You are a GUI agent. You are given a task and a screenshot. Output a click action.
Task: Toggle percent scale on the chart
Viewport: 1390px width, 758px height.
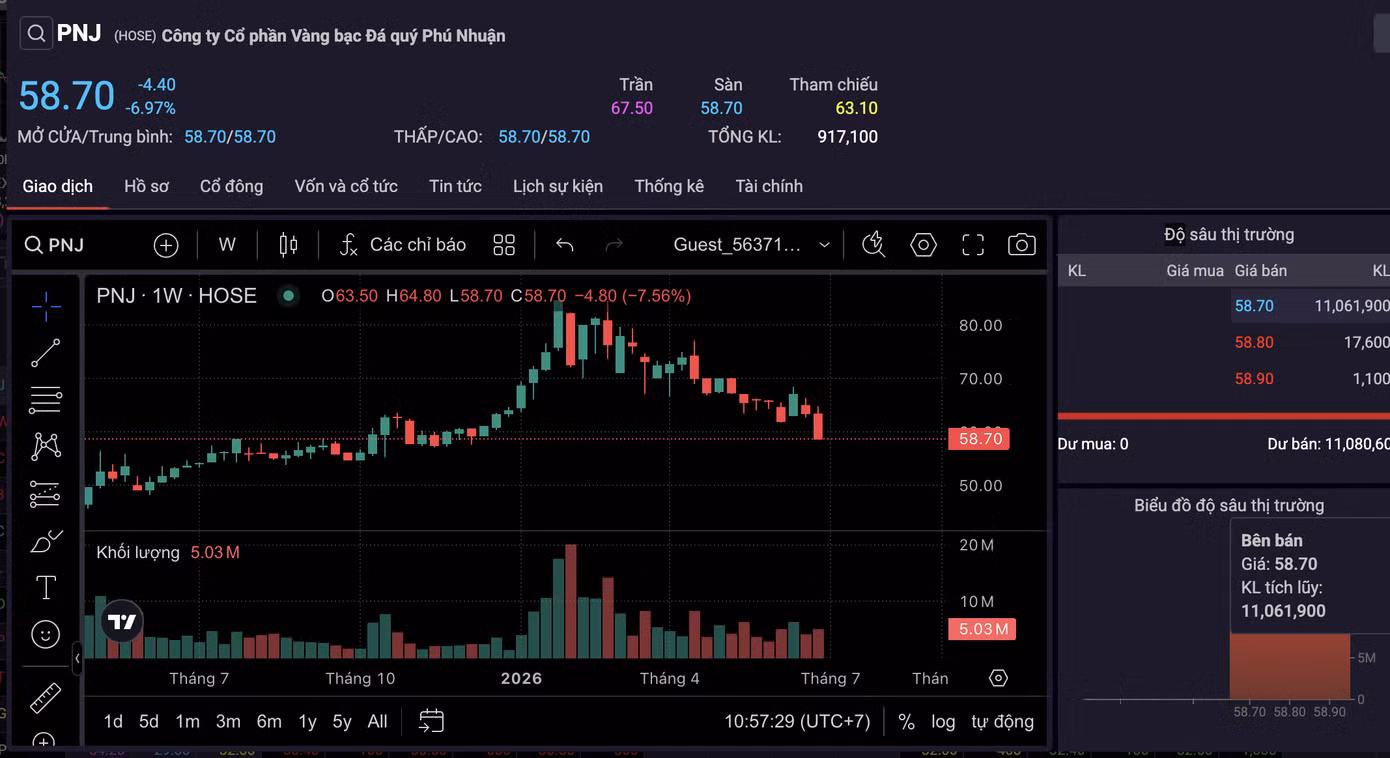pyautogui.click(x=906, y=721)
